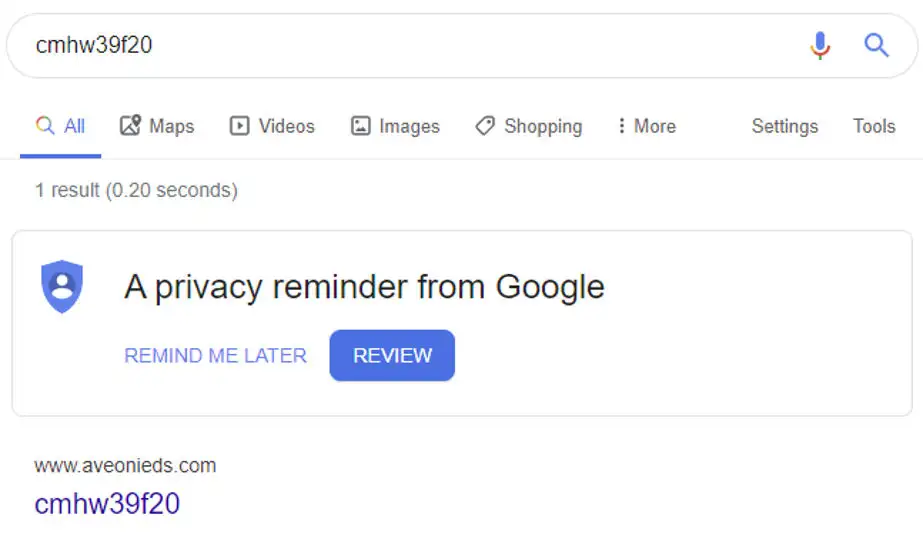This screenshot has width=923, height=538.
Task: Open the Settings menu
Action: click(785, 126)
